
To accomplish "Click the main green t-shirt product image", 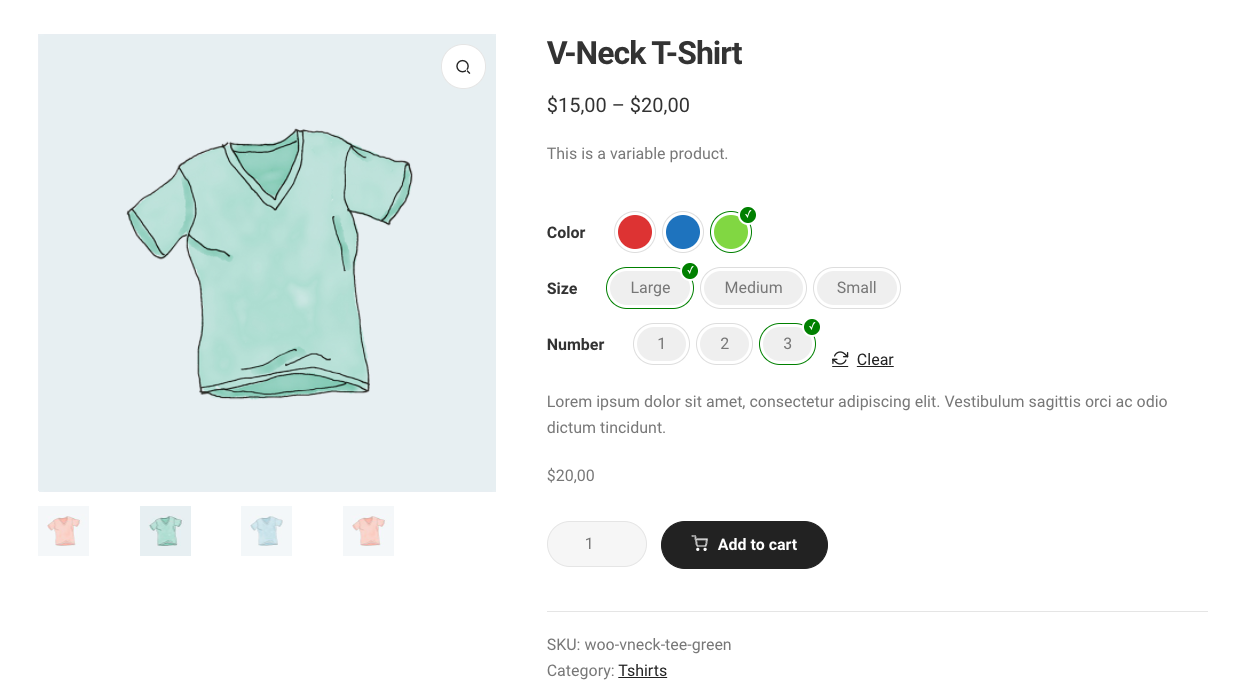I will coord(267,263).
